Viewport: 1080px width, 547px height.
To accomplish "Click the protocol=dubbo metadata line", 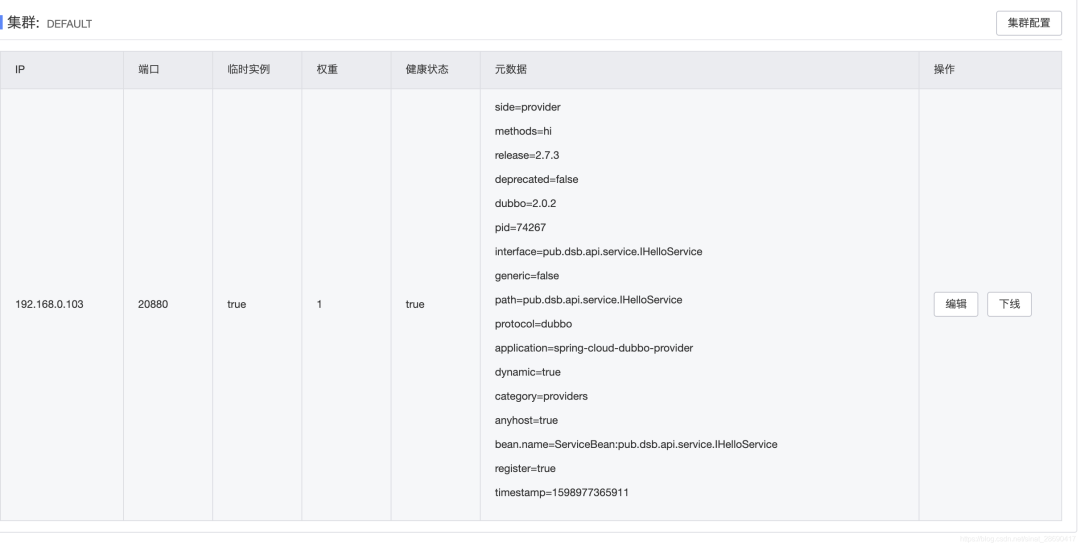I will (534, 324).
